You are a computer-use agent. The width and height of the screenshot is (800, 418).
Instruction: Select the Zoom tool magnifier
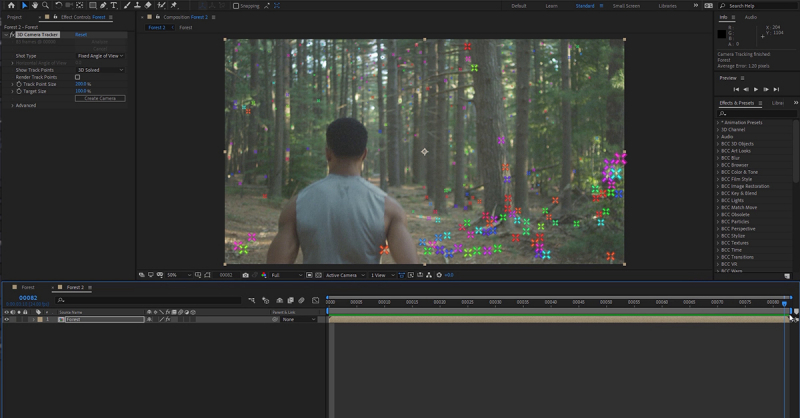[x=46, y=5]
